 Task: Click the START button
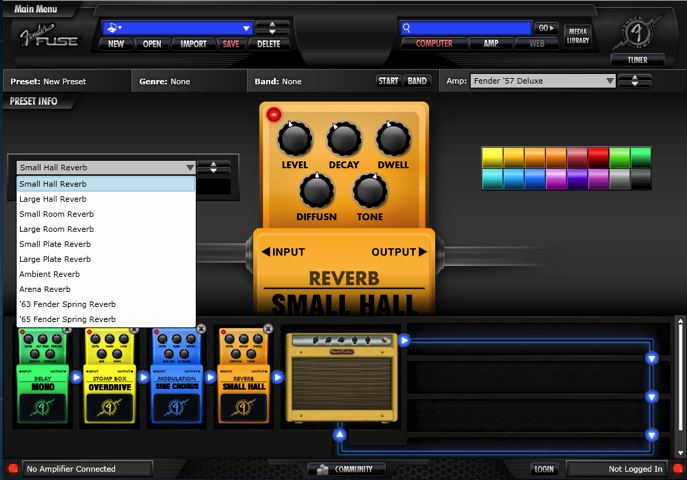tap(388, 81)
